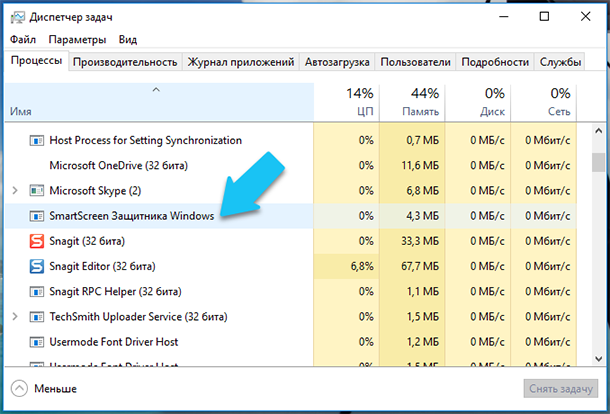Switch to the Службы tab

560,62
